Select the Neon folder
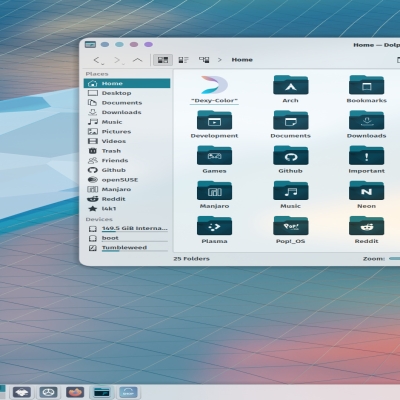Image resolution: width=400 pixels, height=400 pixels. pyautogui.click(x=366, y=195)
